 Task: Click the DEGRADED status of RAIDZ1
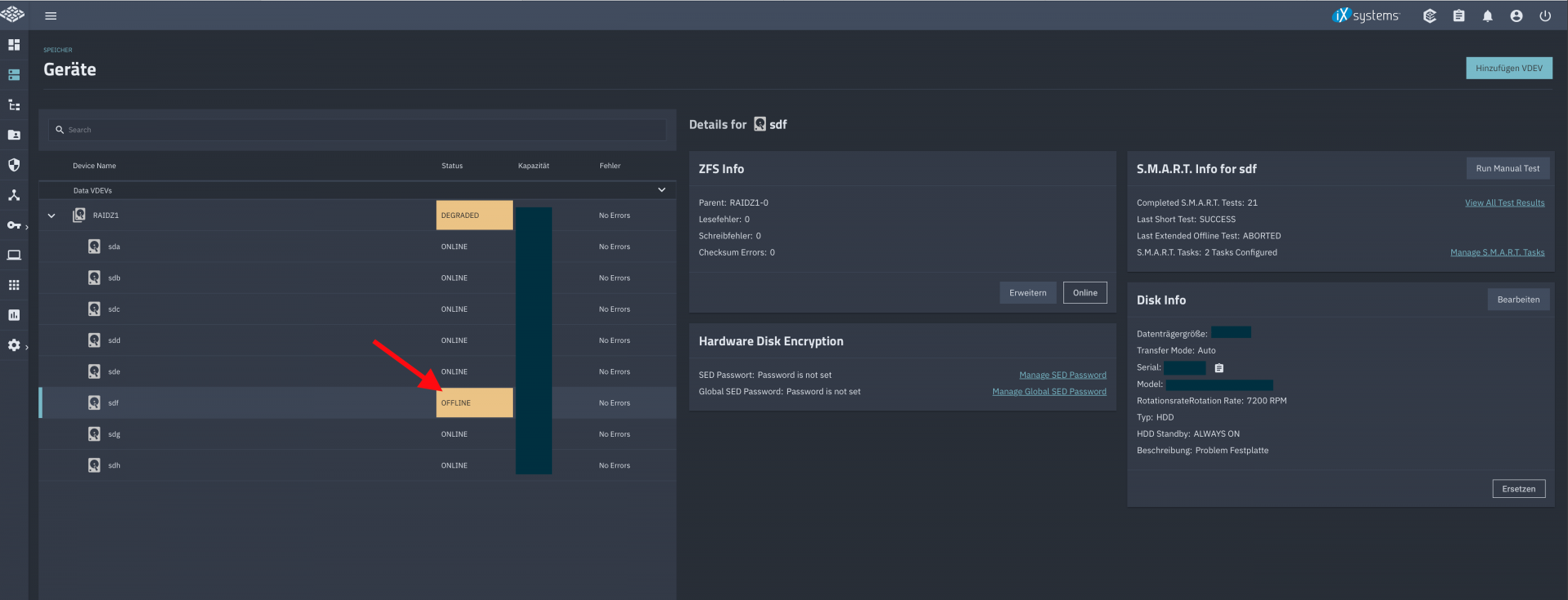[474, 216]
